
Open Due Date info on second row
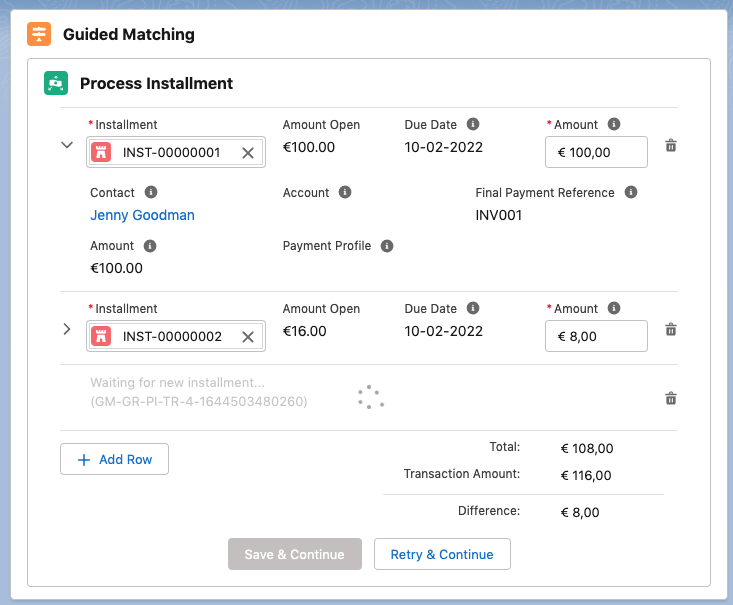473,309
